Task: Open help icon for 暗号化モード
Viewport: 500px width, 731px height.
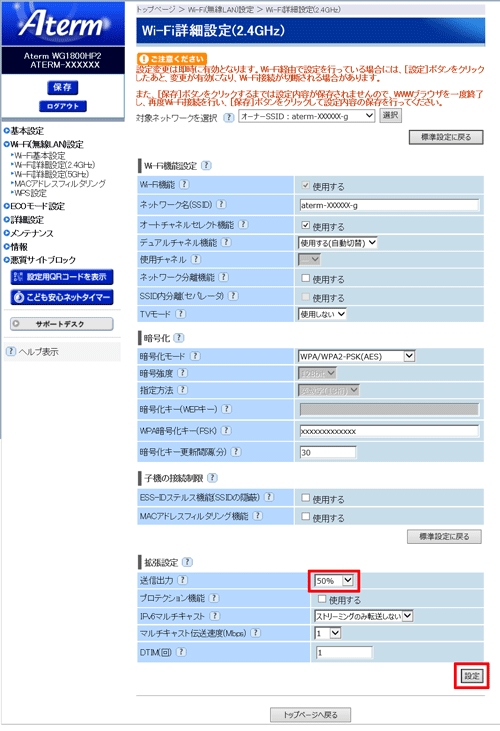Action: (x=196, y=356)
